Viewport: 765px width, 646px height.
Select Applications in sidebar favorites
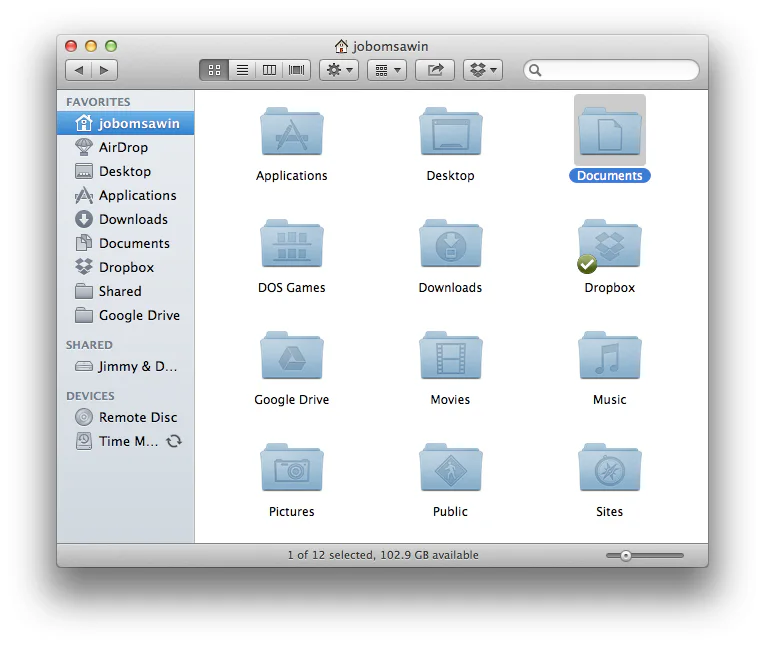coord(125,195)
